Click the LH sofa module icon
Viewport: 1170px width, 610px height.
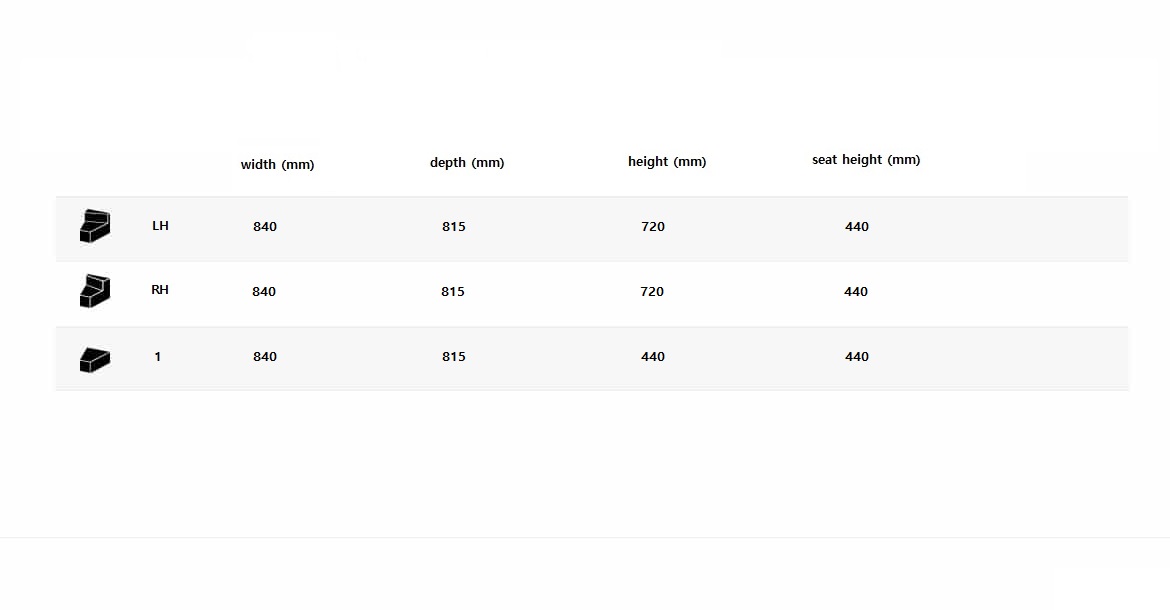point(94,226)
